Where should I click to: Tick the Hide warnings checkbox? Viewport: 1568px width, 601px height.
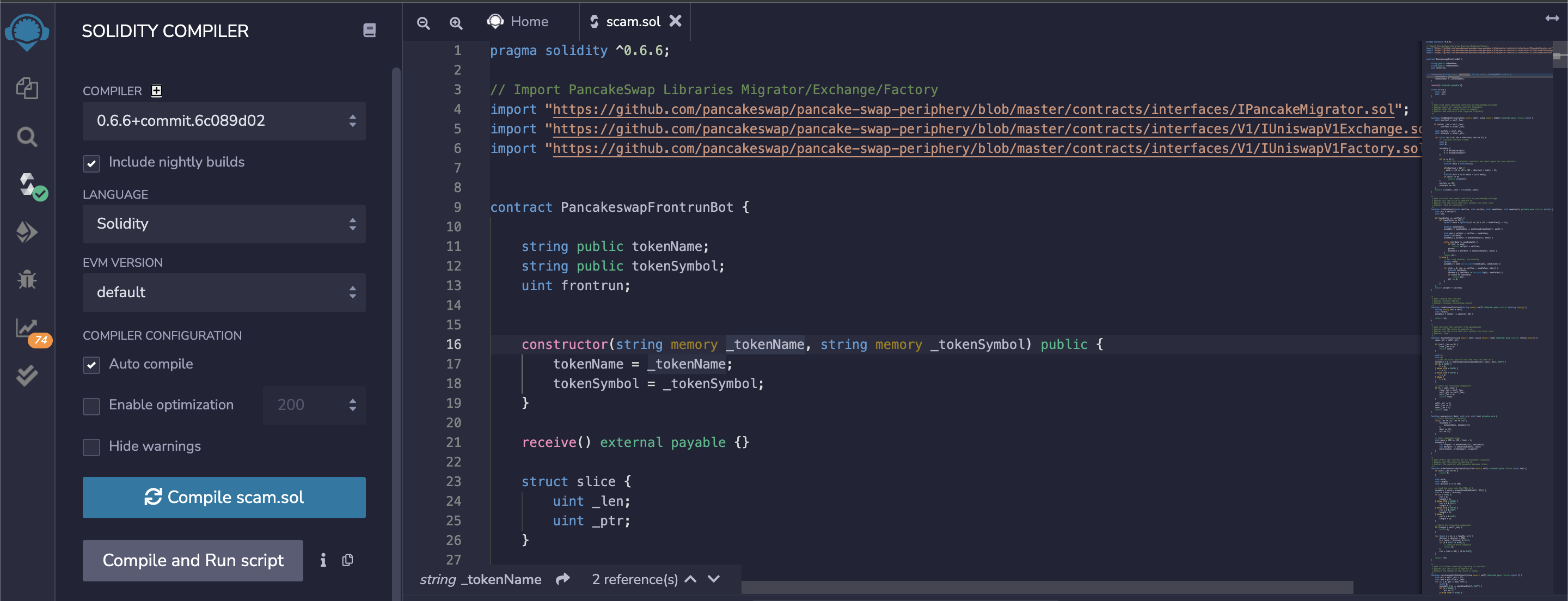point(91,447)
